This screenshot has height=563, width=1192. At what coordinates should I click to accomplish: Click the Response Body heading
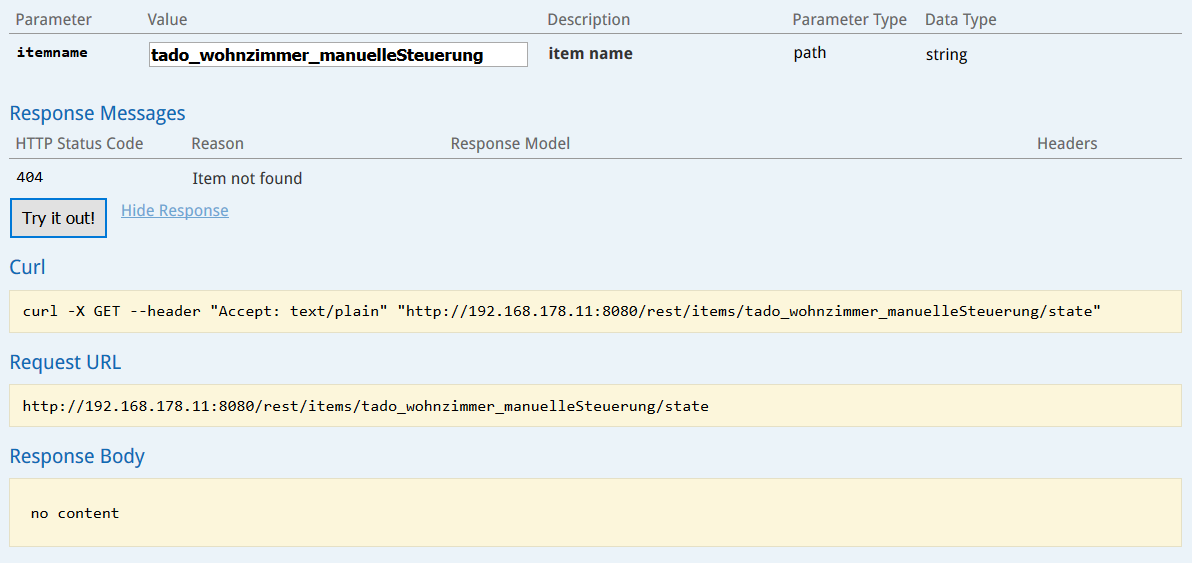[77, 457]
